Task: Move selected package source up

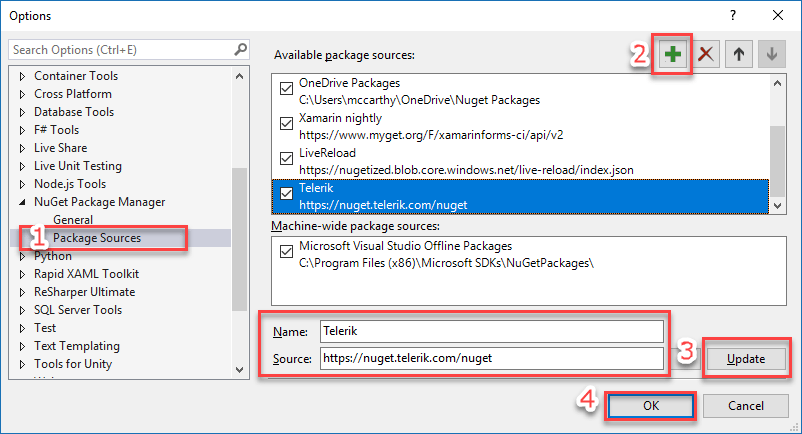Action: 738,55
